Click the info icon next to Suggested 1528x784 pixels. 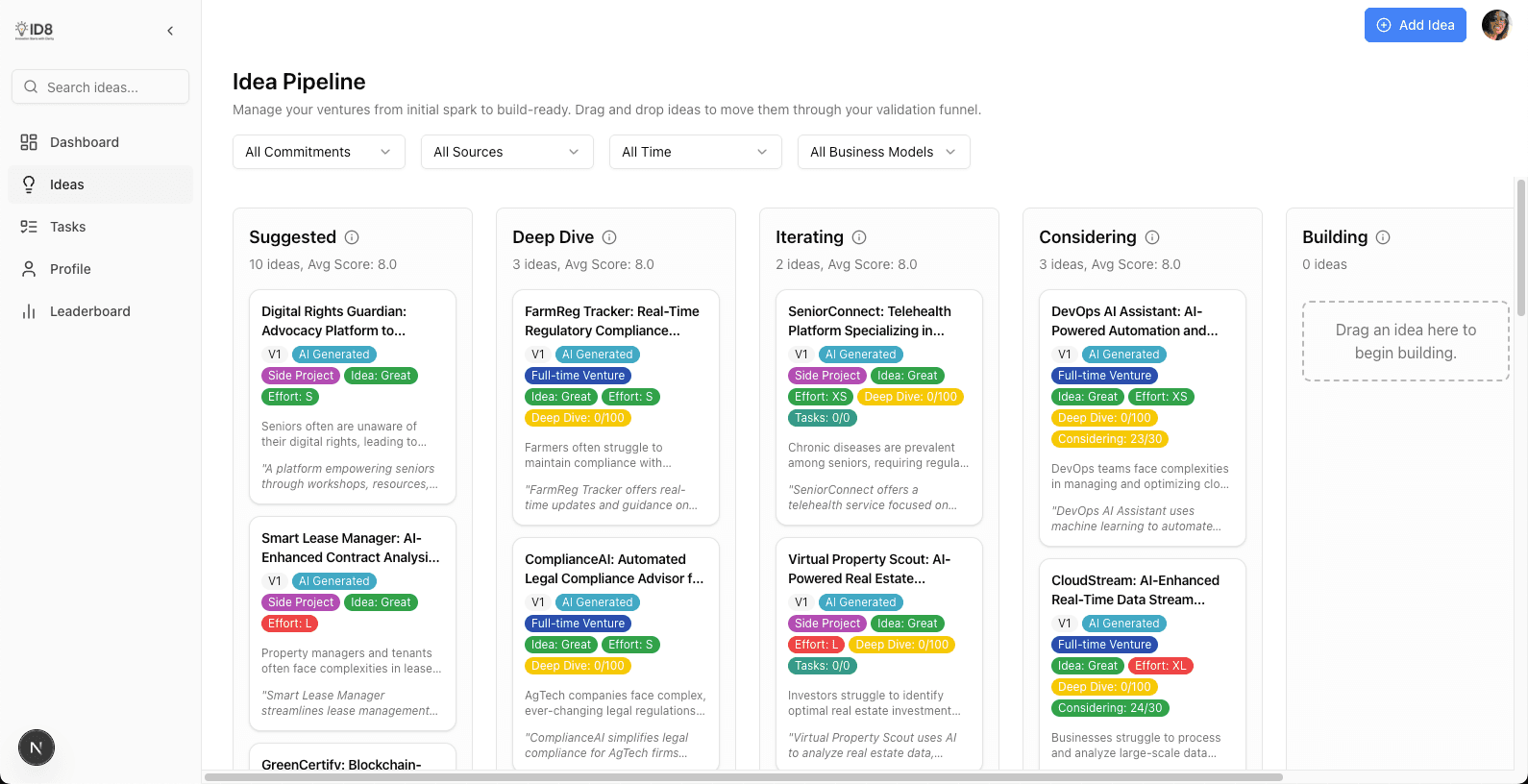(x=352, y=237)
